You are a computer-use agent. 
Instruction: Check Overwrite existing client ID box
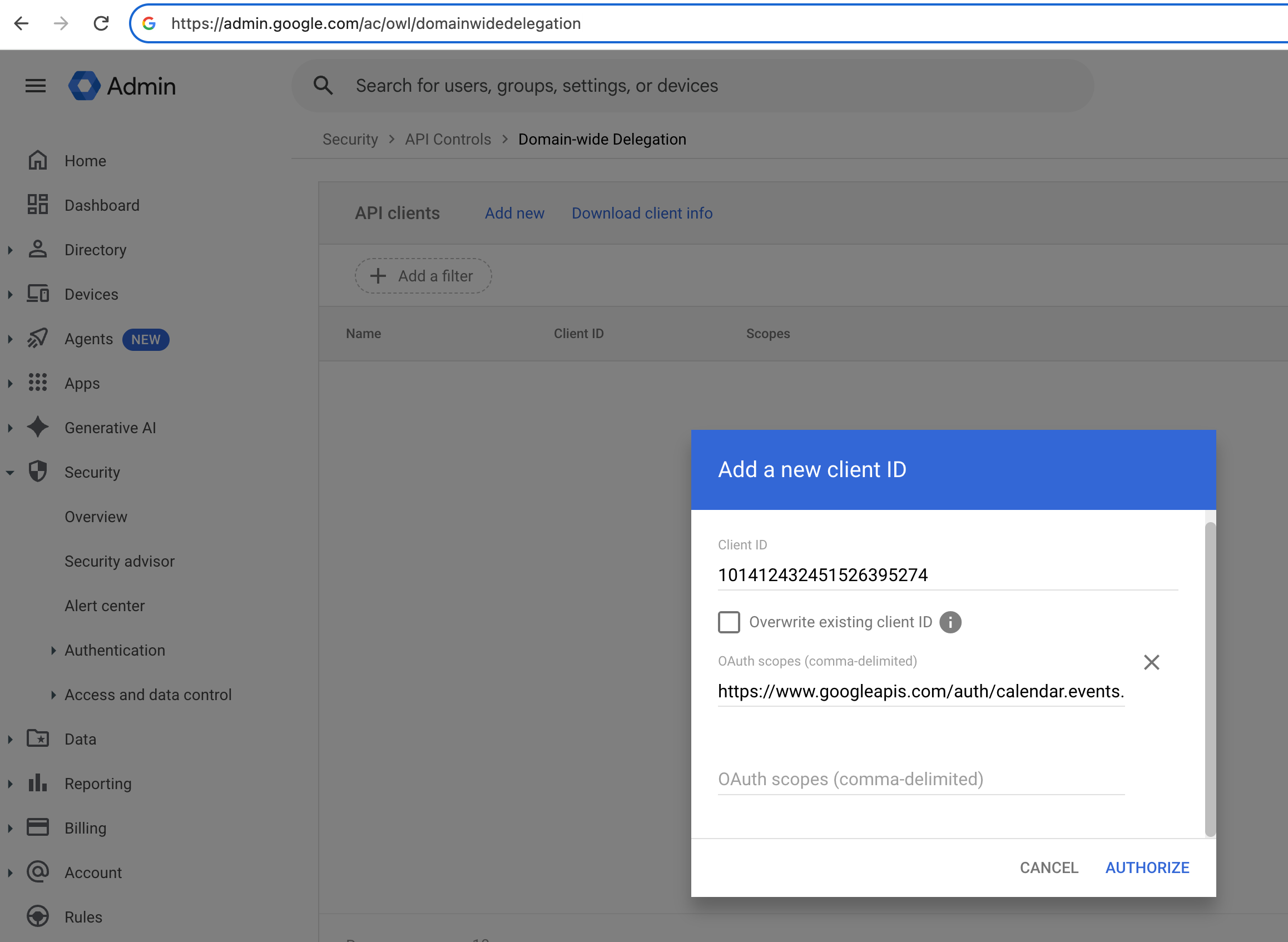729,622
